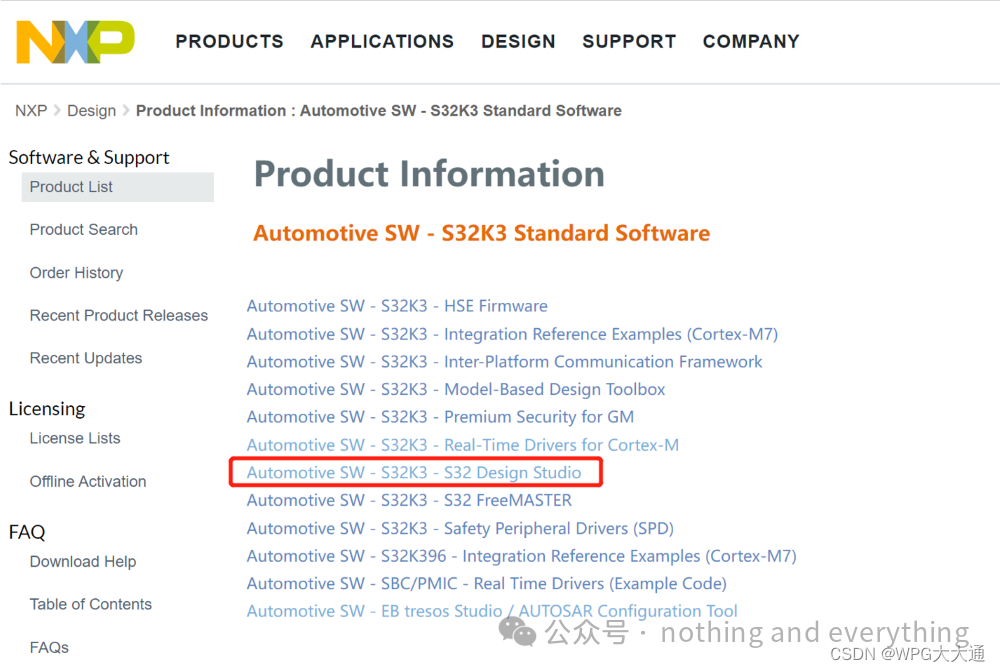Open Recent Updates in sidebar
1000x672 pixels.
click(x=85, y=358)
